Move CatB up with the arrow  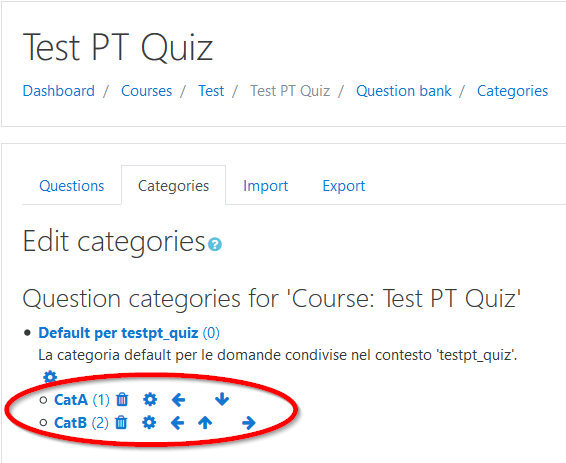(x=205, y=422)
